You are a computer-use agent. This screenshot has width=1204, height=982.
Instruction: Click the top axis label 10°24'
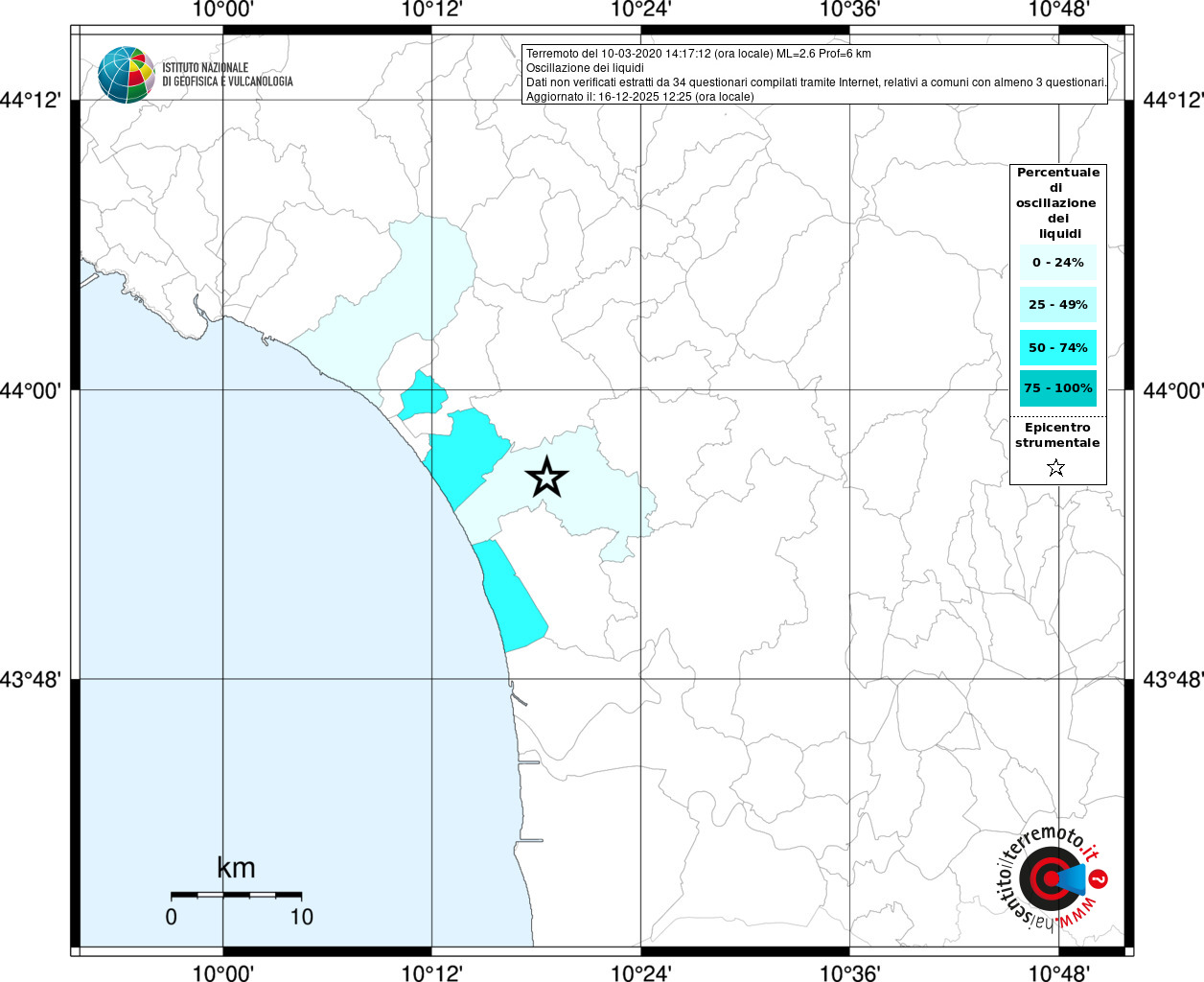click(x=640, y=10)
